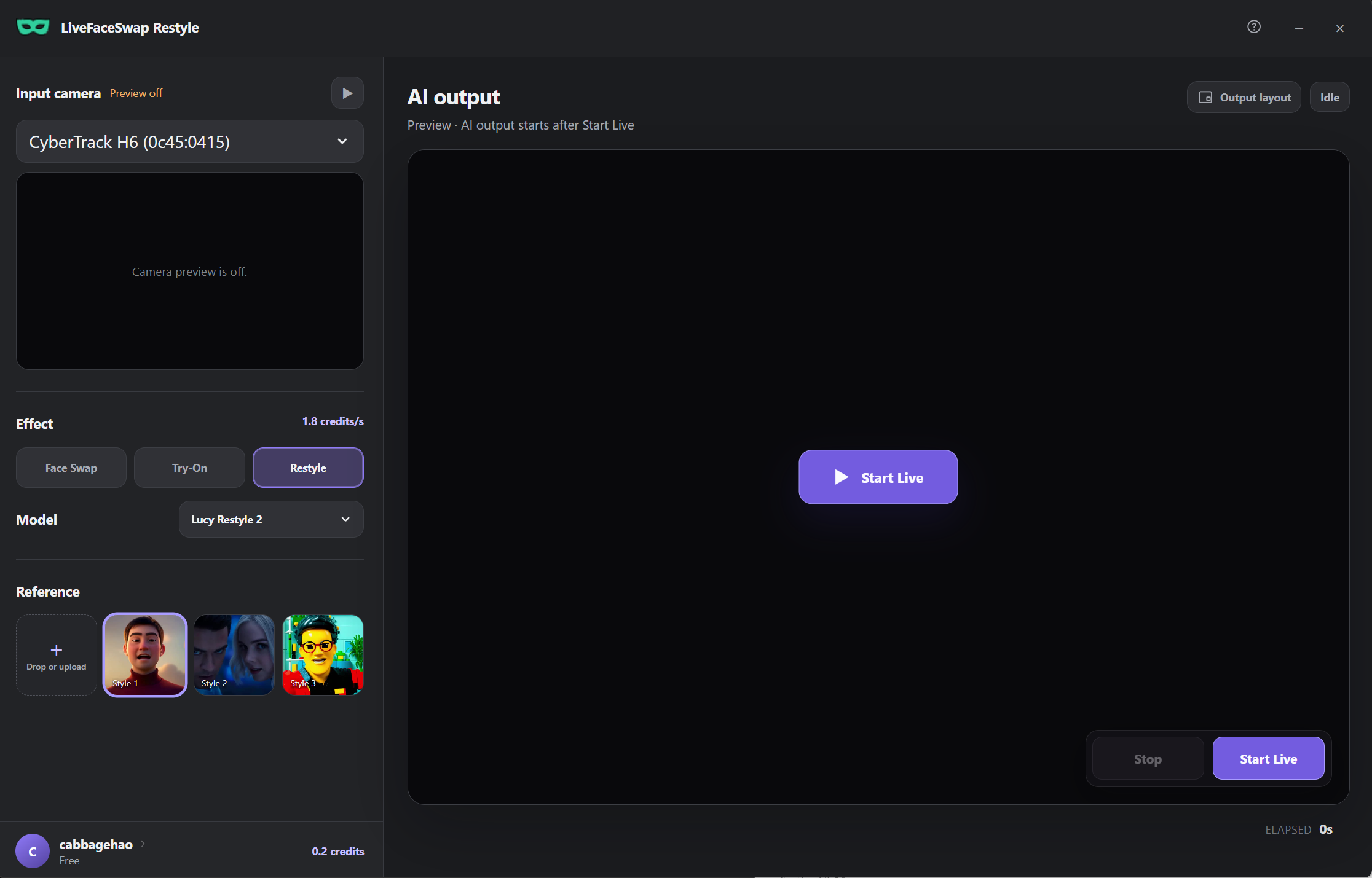The image size is (1372, 878).
Task: Click the Output layout icon button
Action: click(1244, 98)
